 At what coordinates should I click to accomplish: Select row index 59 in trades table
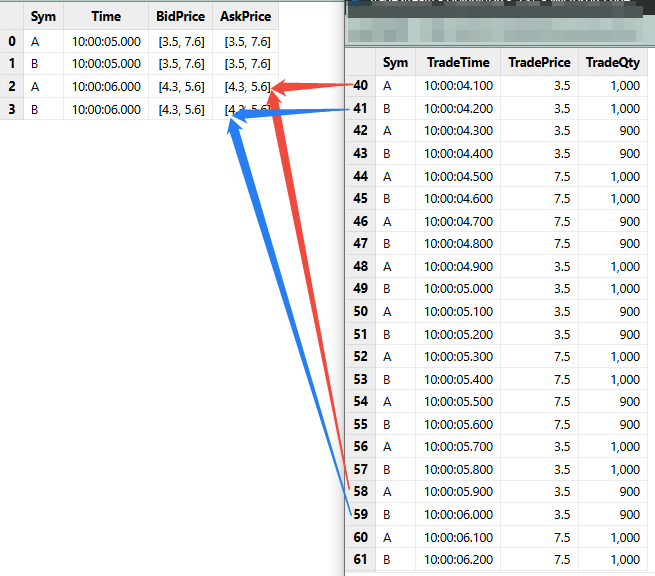click(x=360, y=515)
